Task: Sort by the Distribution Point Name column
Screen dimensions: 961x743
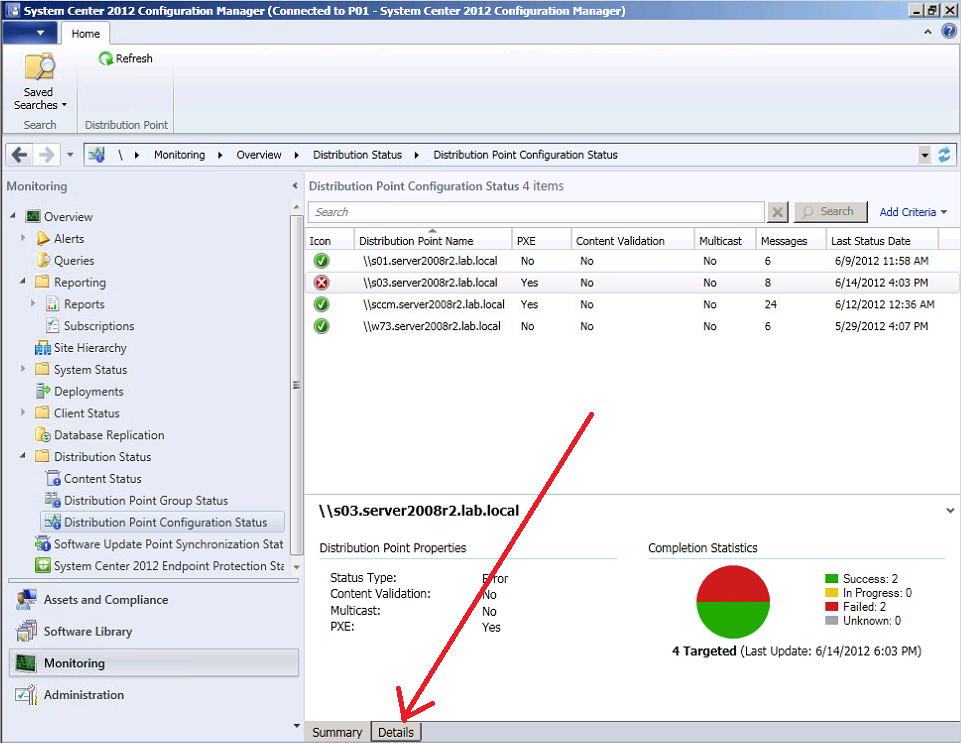Action: tap(432, 240)
